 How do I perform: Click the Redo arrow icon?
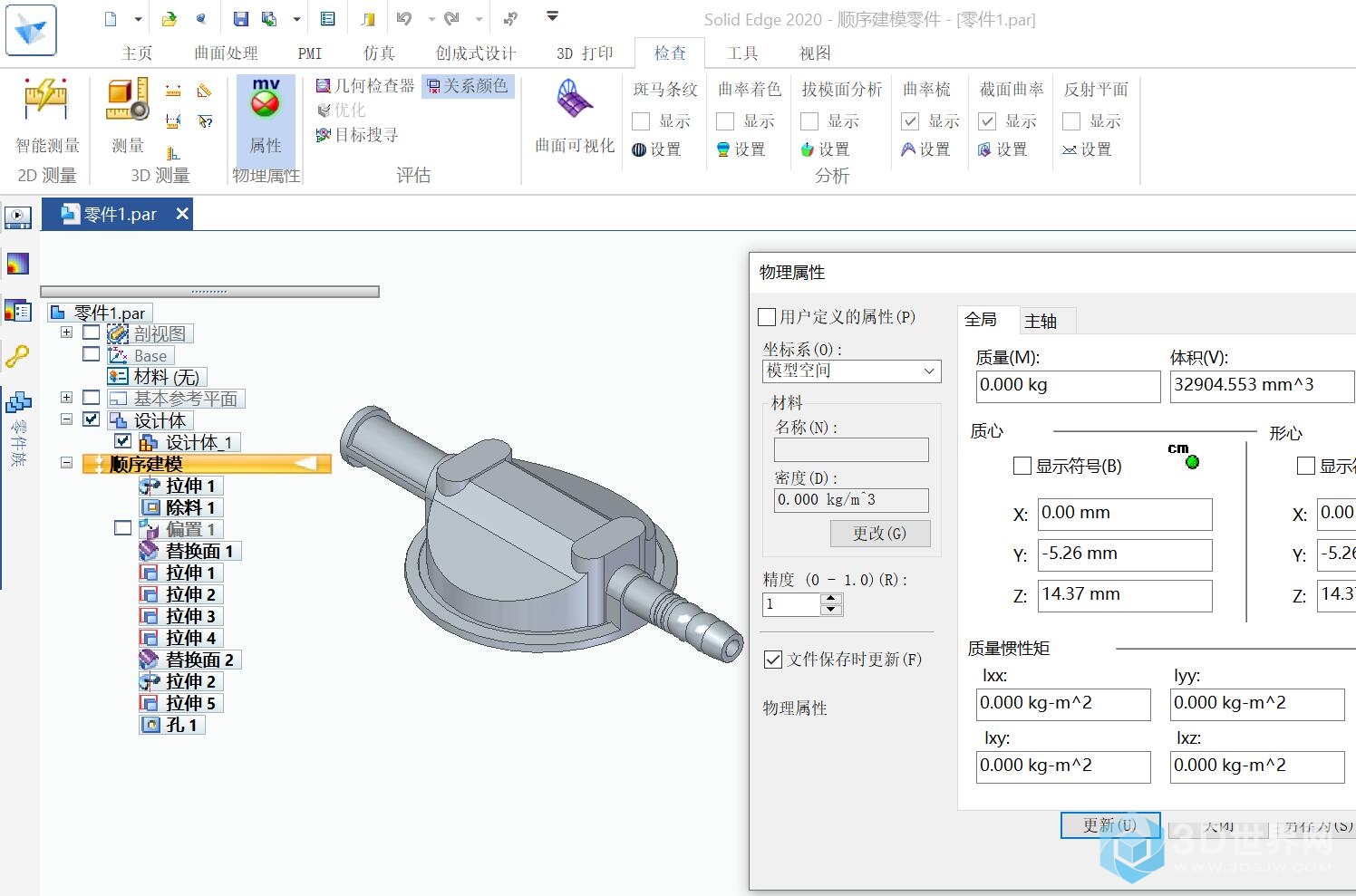452,19
